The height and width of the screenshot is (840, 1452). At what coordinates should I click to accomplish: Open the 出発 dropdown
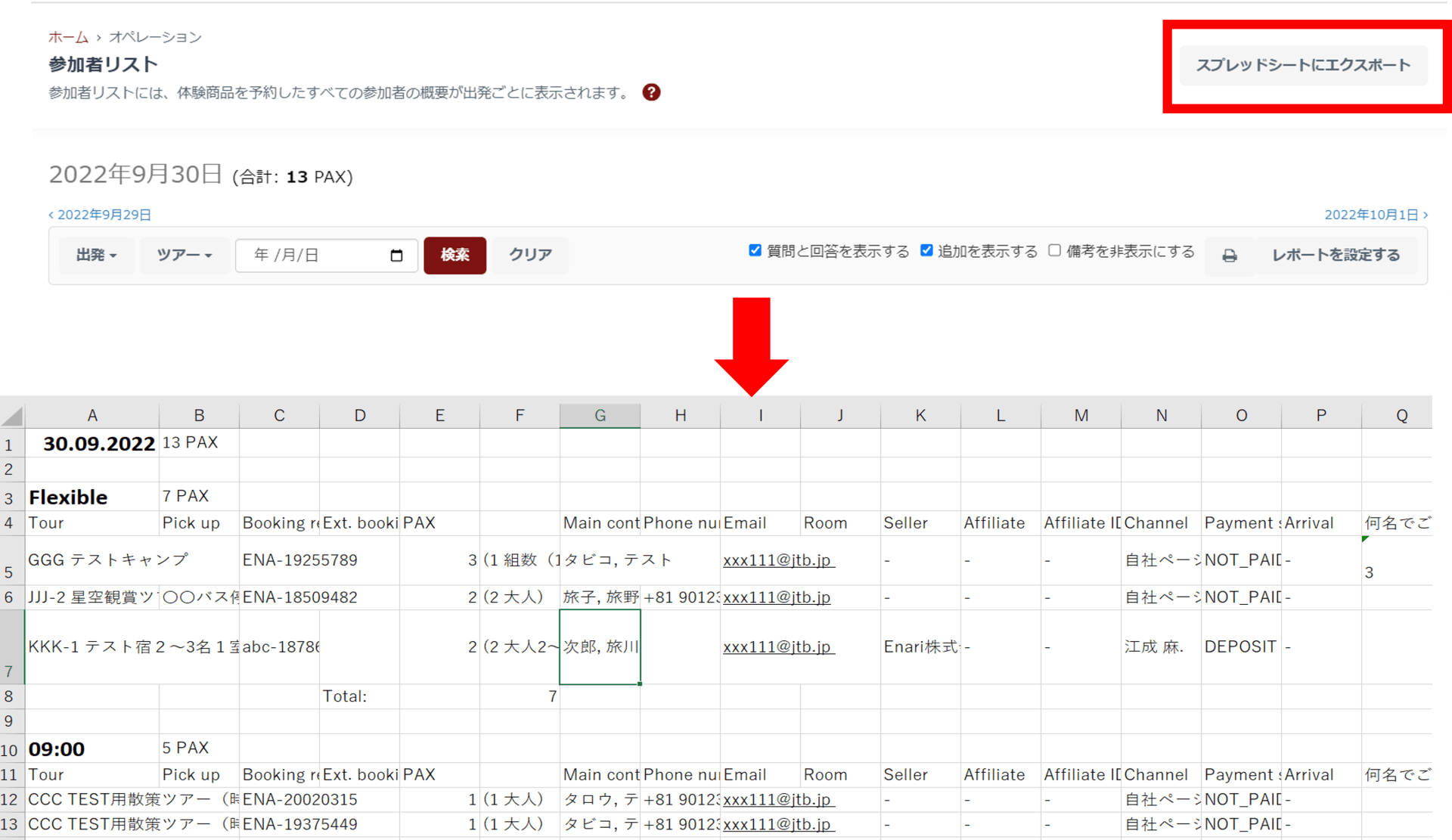(96, 255)
